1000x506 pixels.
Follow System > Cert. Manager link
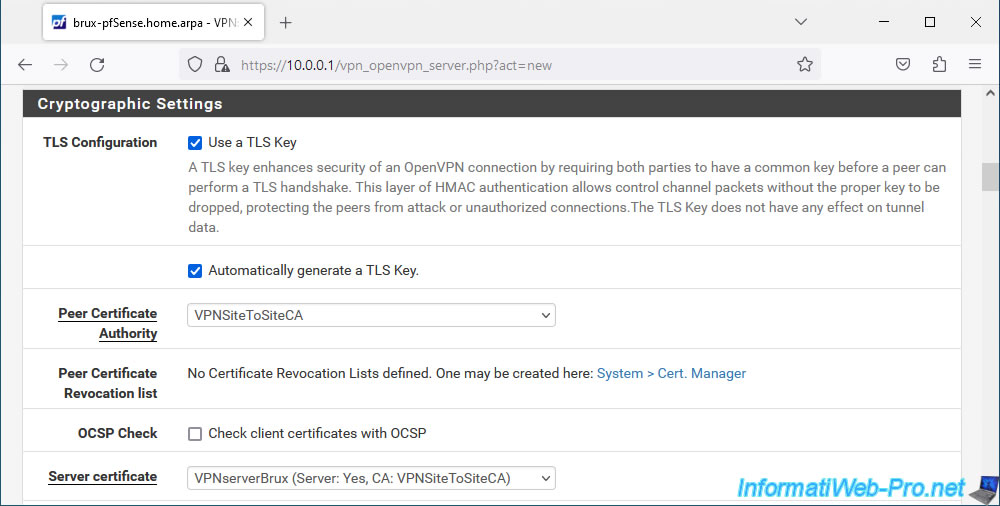671,373
